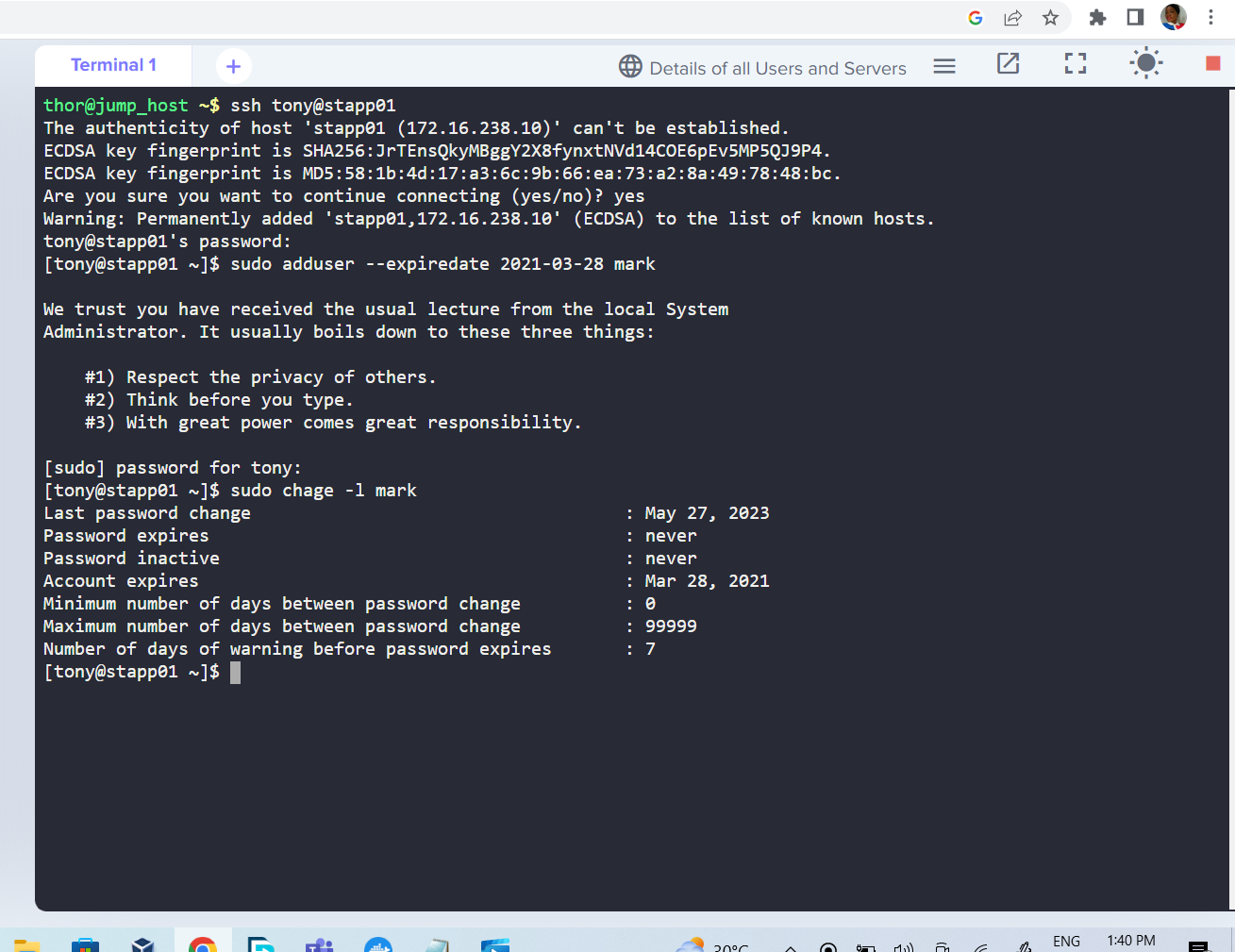Open the browser extensions puzzle icon

click(1097, 17)
